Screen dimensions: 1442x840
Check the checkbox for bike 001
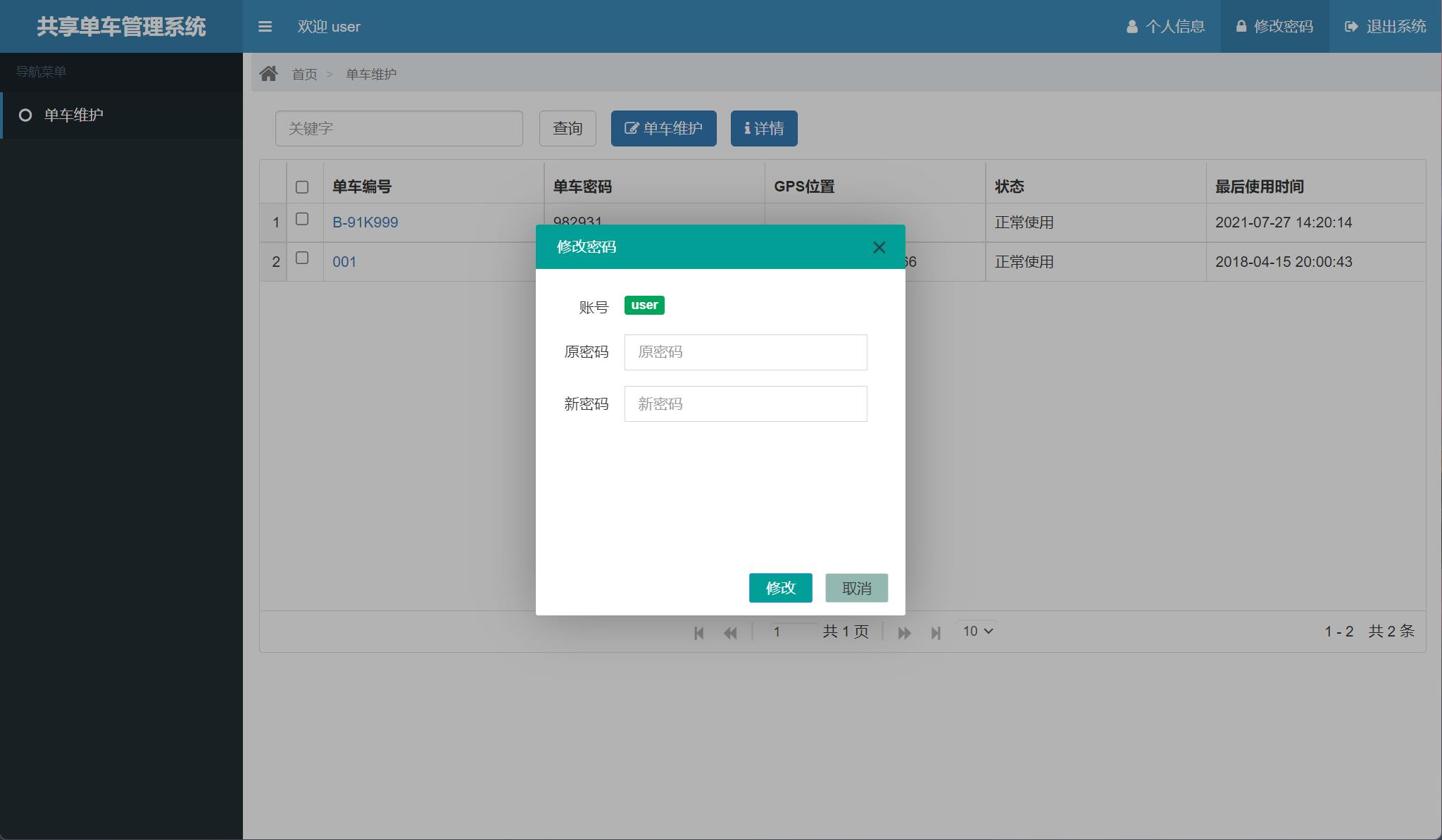point(303,258)
